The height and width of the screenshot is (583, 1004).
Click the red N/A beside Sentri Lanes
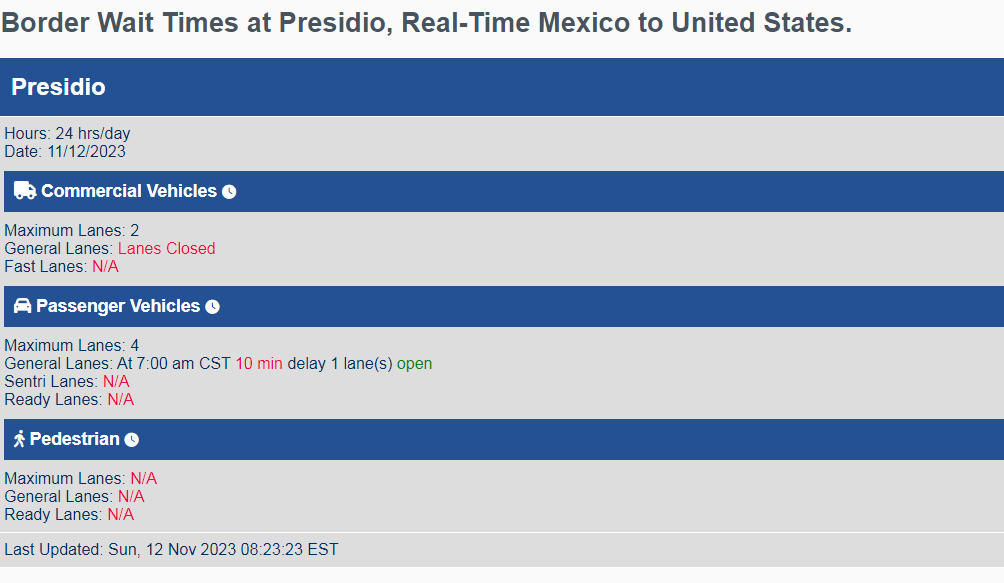(x=115, y=381)
